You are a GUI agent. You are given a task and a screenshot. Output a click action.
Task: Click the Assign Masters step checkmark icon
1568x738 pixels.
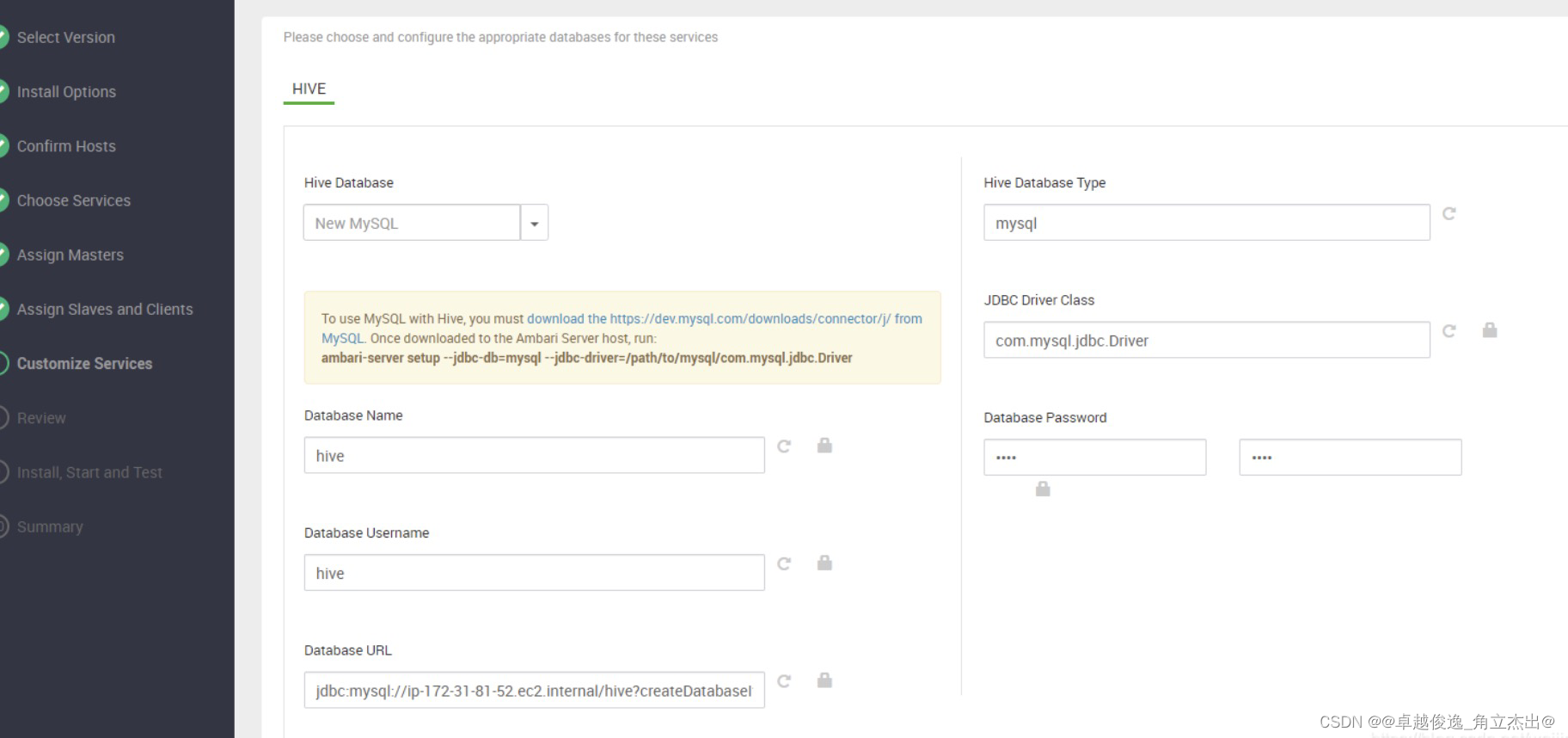point(3,255)
